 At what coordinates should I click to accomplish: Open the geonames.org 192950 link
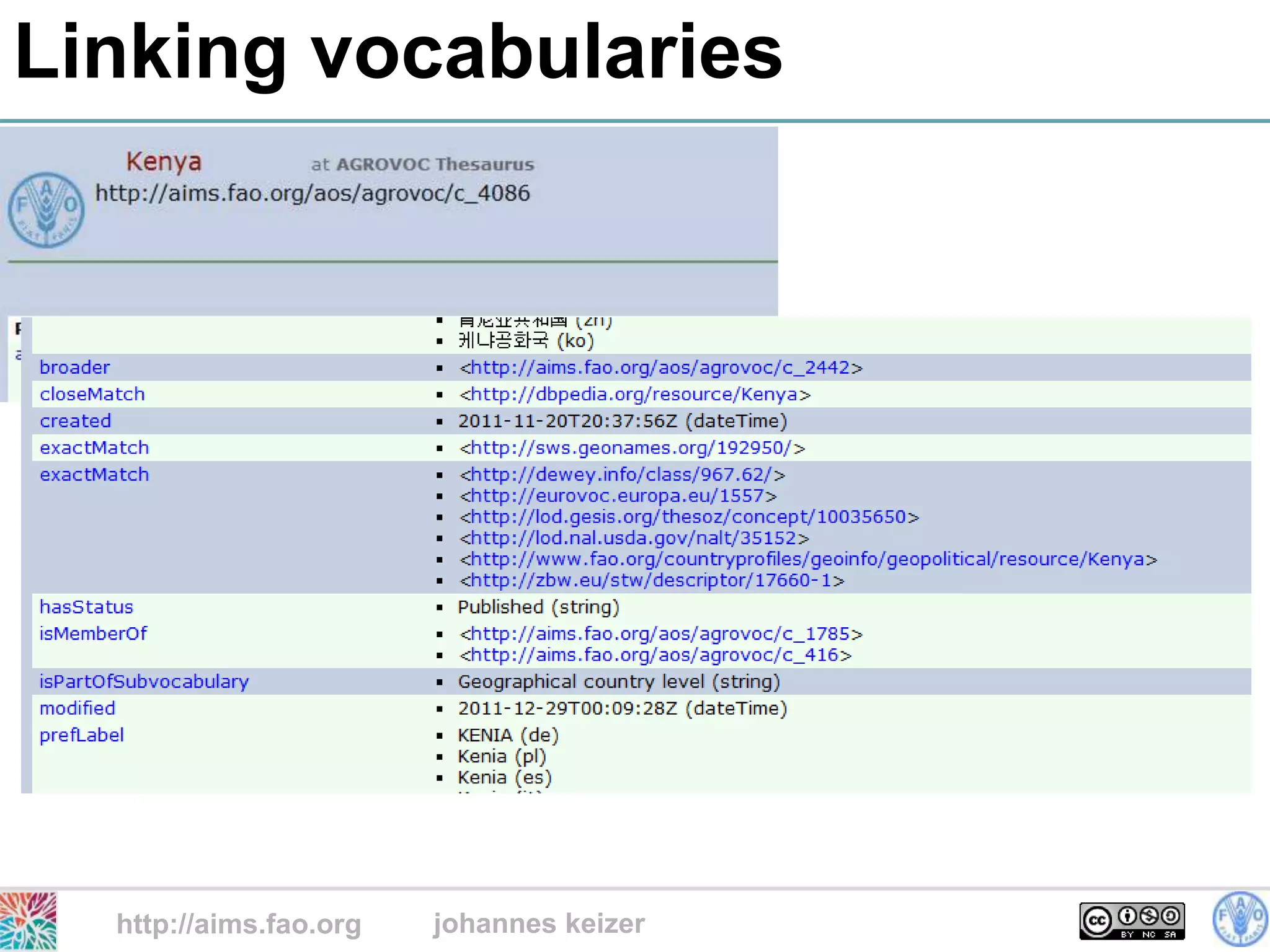pyautogui.click(x=631, y=447)
